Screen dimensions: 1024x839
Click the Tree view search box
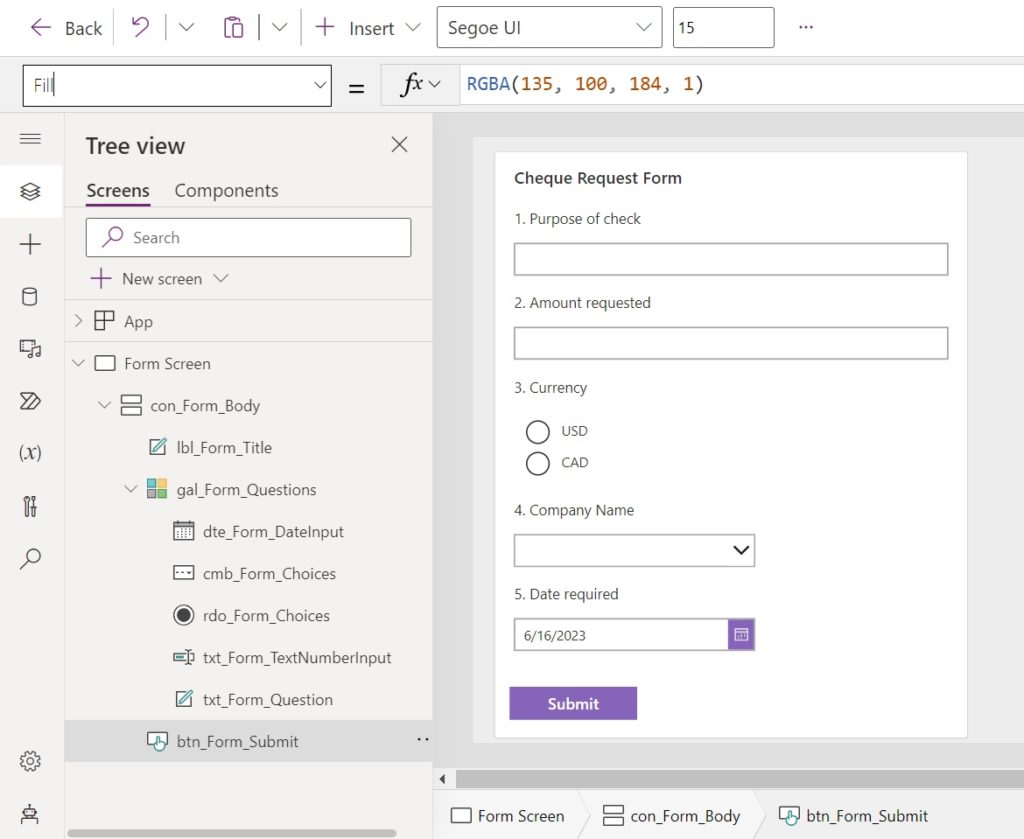click(x=248, y=237)
